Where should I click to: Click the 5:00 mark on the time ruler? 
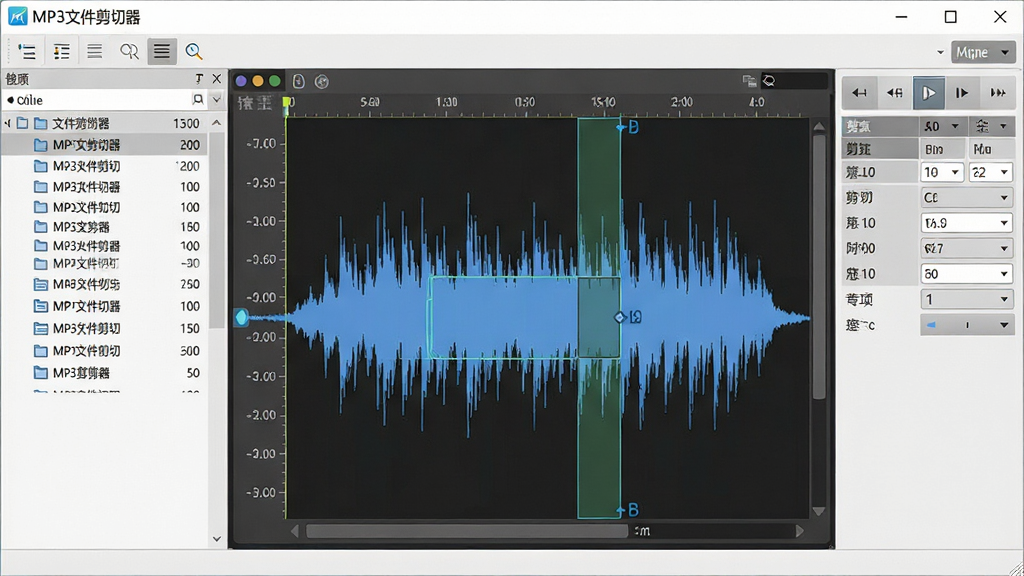pyautogui.click(x=370, y=102)
